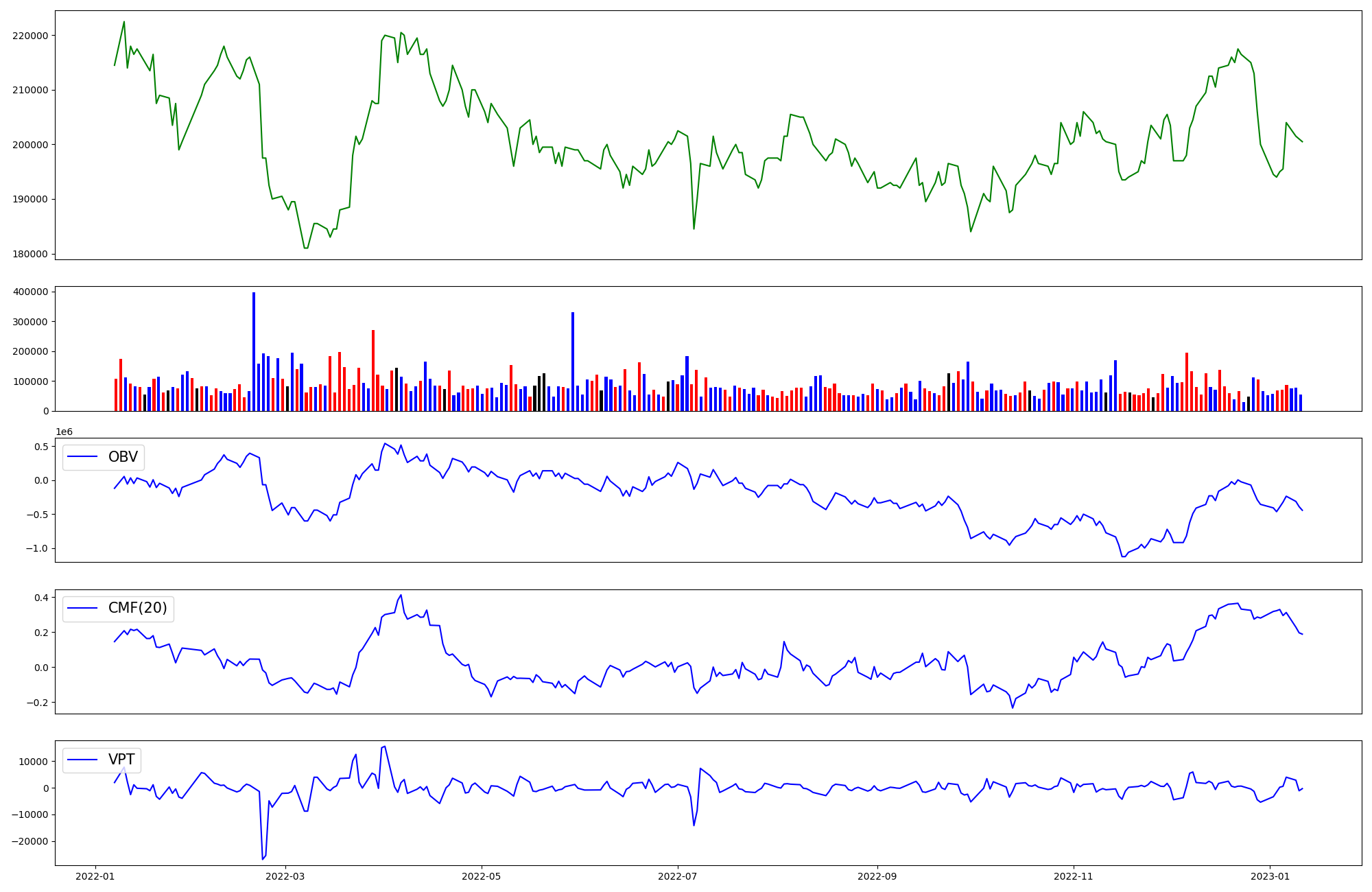Click the CMF(20) peak above 0.4
Screen dimensions: 1372x892
(x=401, y=596)
